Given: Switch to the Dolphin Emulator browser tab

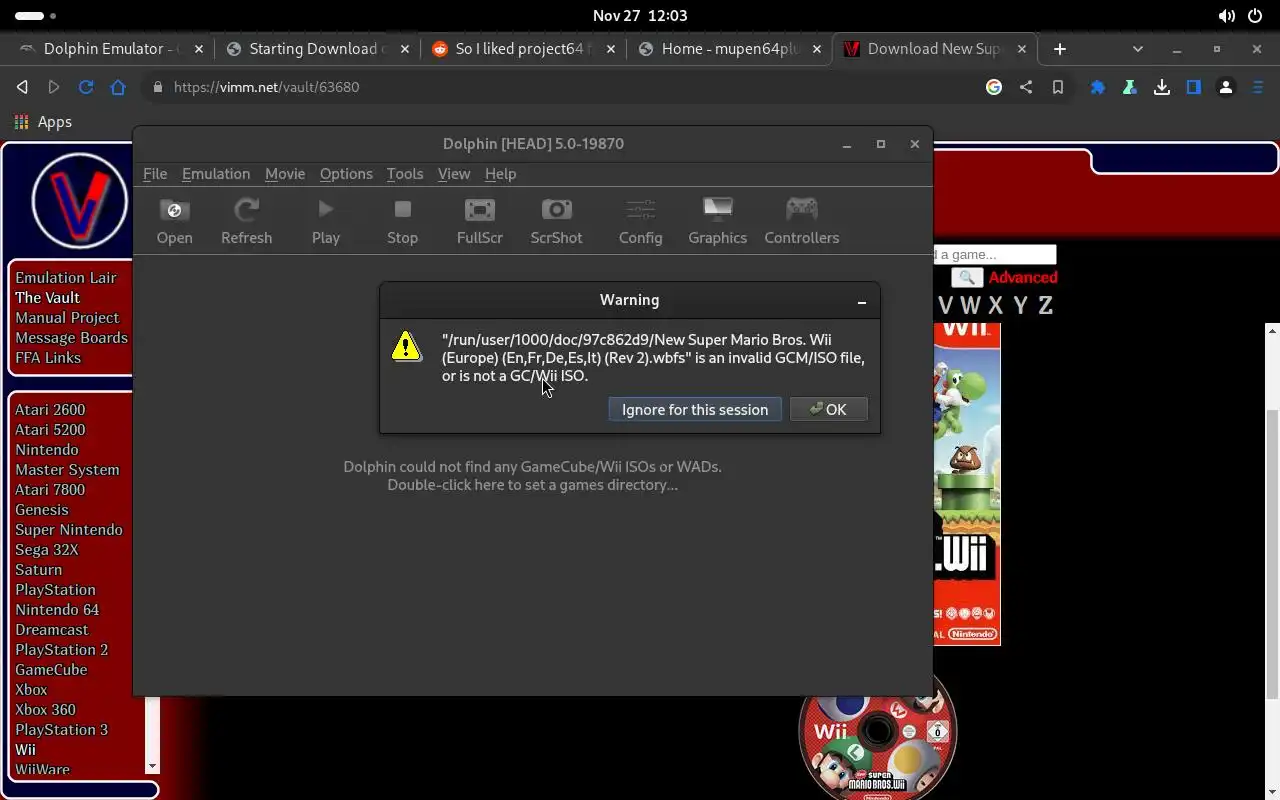Looking at the screenshot, I should [109, 49].
